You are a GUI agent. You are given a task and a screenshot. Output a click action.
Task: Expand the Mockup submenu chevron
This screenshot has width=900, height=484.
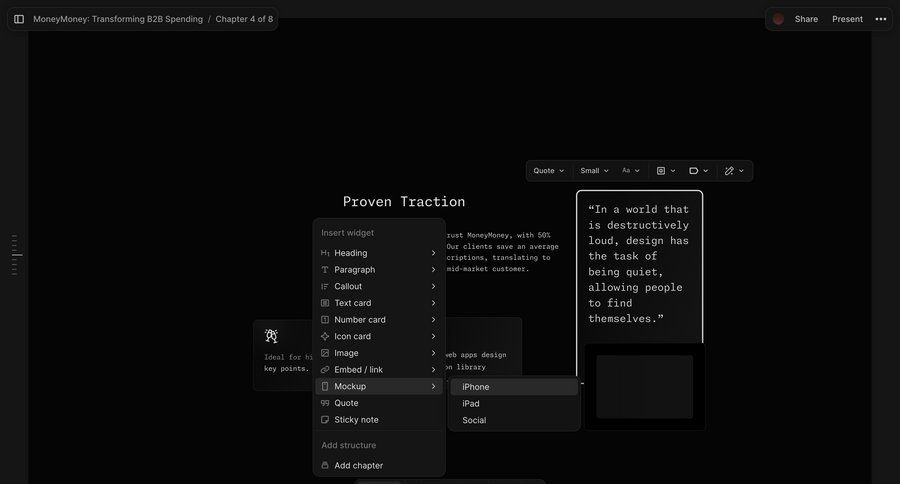pos(433,386)
